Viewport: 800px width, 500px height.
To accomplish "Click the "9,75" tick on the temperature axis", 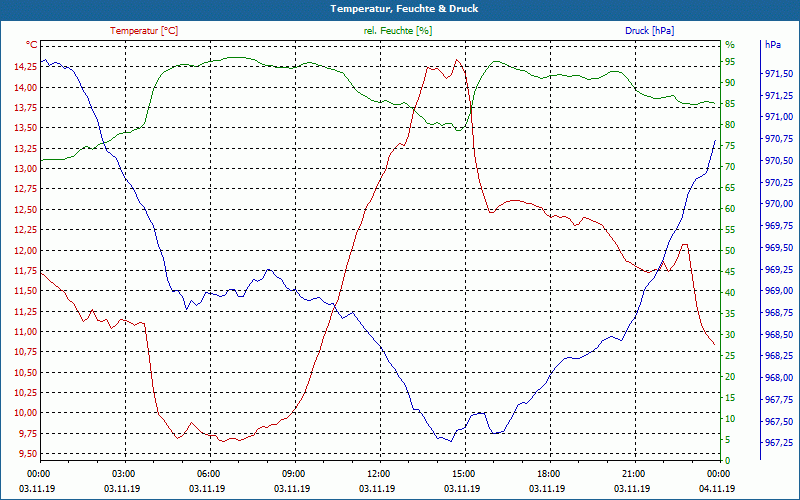I will click(x=28, y=433).
